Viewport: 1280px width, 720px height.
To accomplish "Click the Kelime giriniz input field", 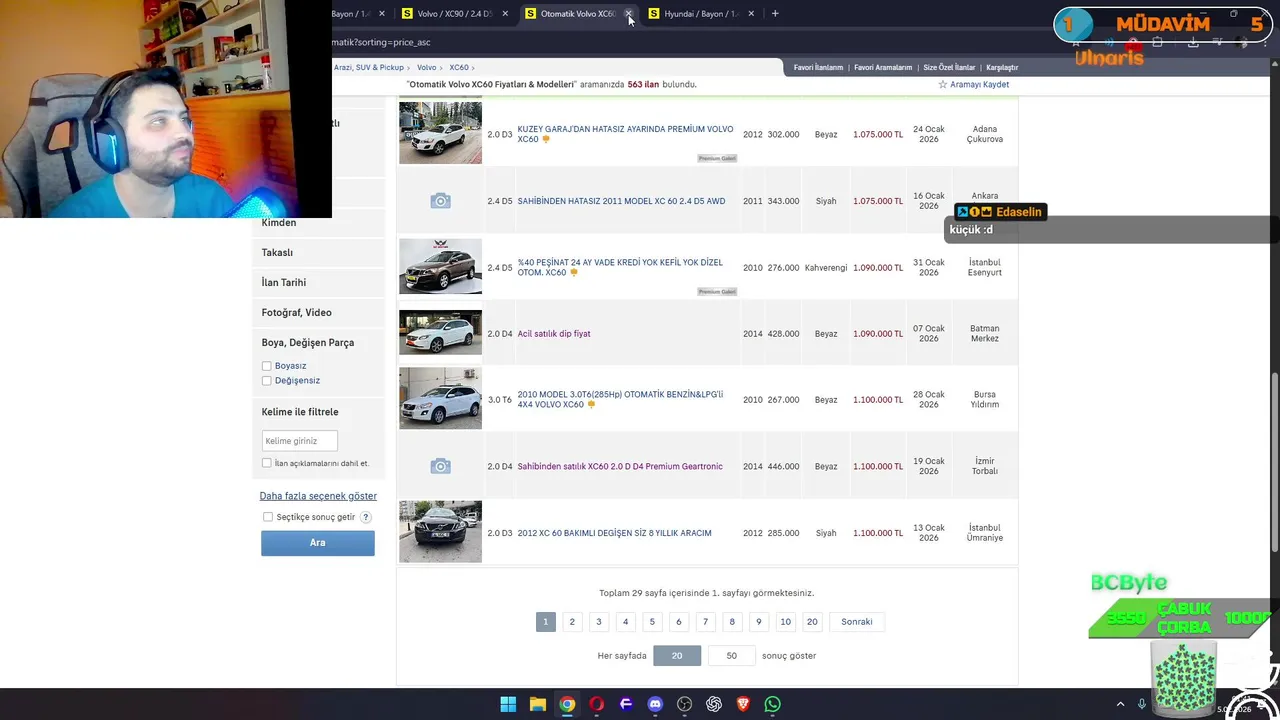I will [299, 441].
